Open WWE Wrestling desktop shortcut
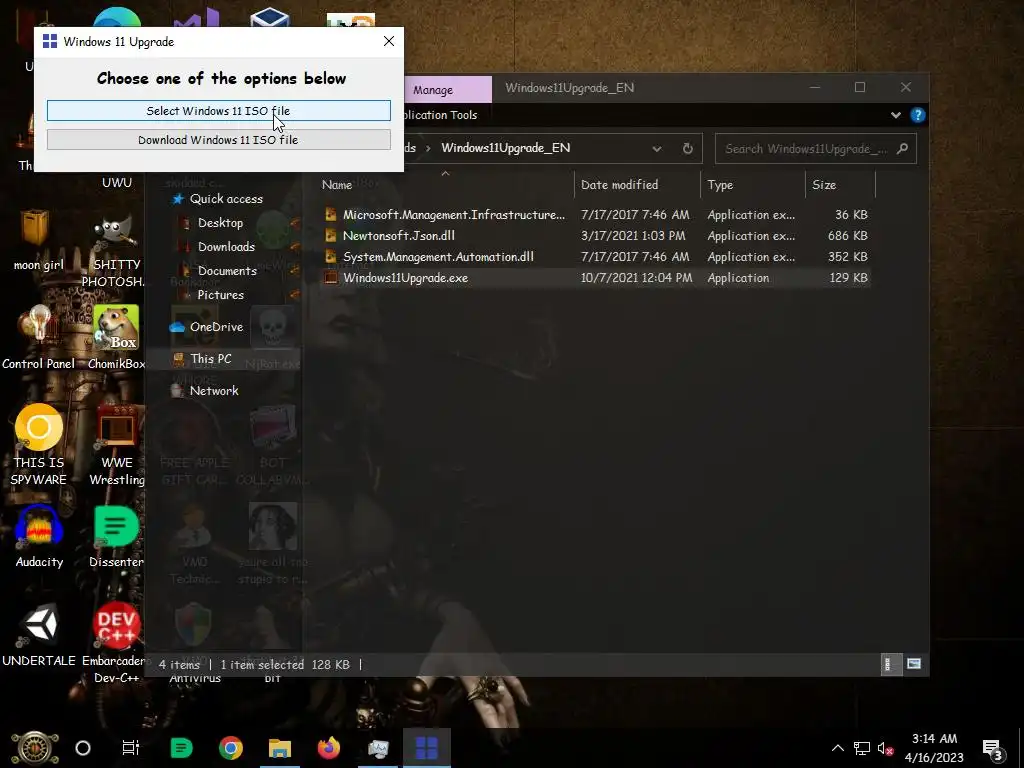 click(116, 445)
